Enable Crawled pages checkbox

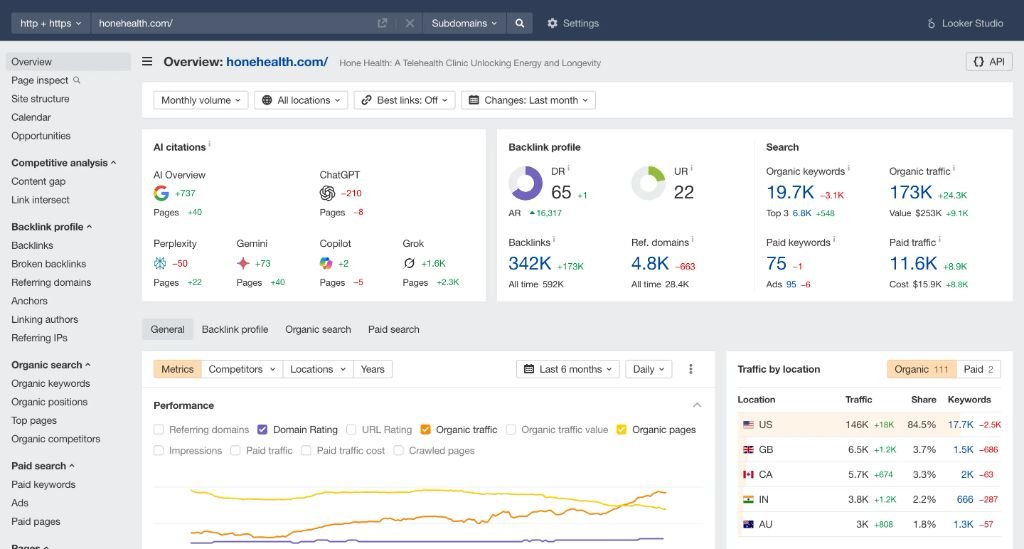398,450
